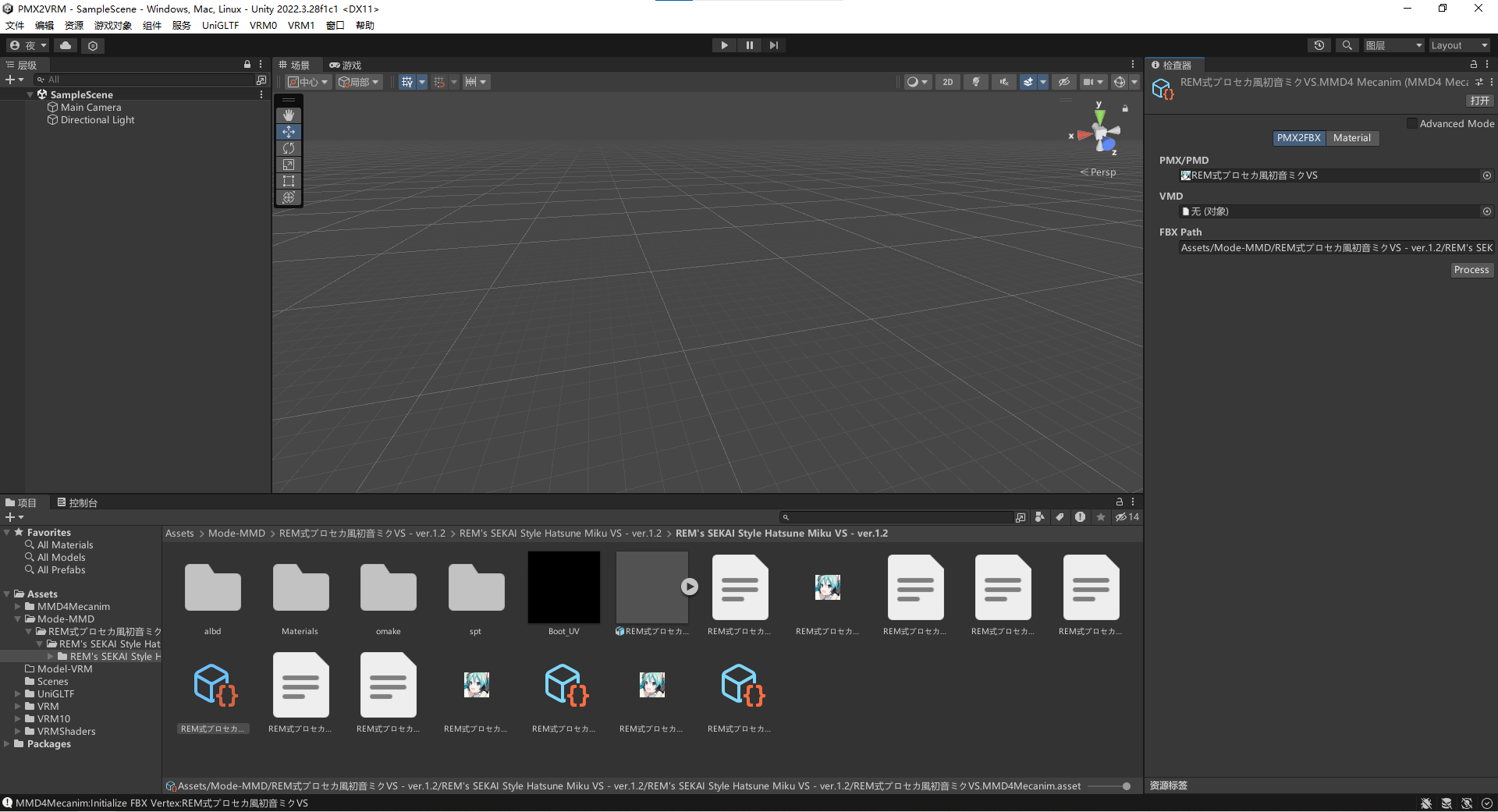Open PMX/PMD object picker
The image size is (1498, 812).
(1487, 176)
